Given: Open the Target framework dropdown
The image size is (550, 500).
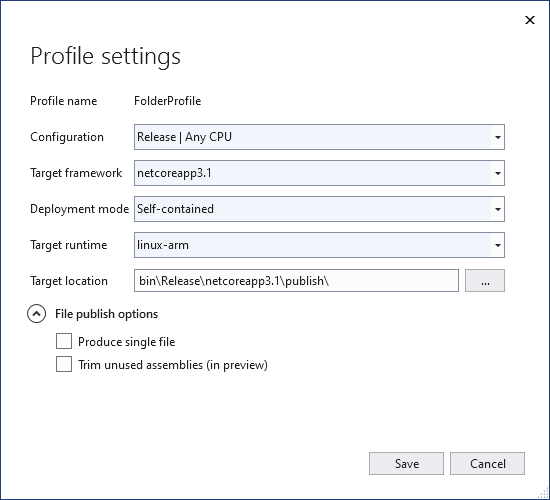Looking at the screenshot, I should click(x=319, y=173).
